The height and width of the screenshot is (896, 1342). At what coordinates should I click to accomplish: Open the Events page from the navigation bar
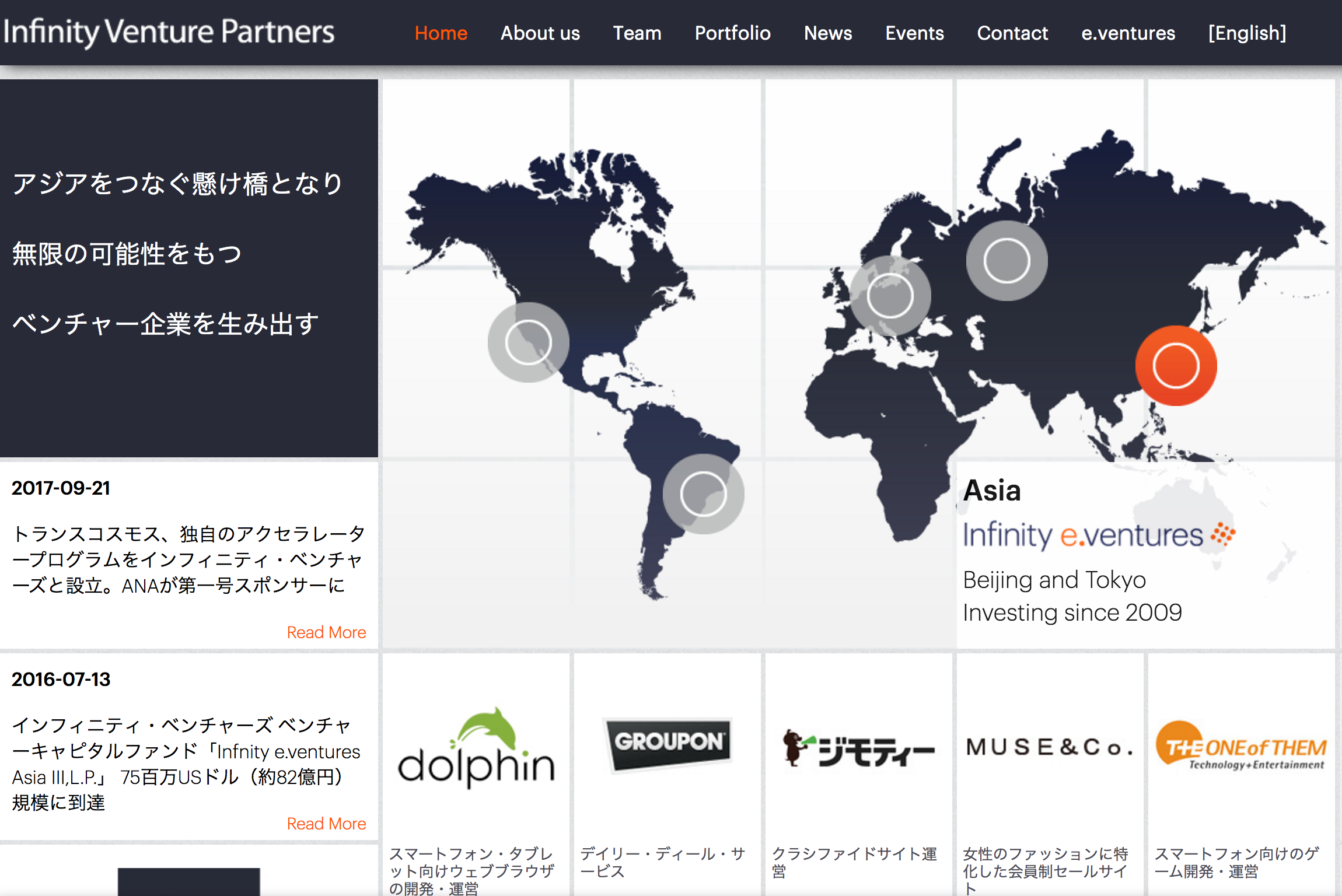coord(914,33)
